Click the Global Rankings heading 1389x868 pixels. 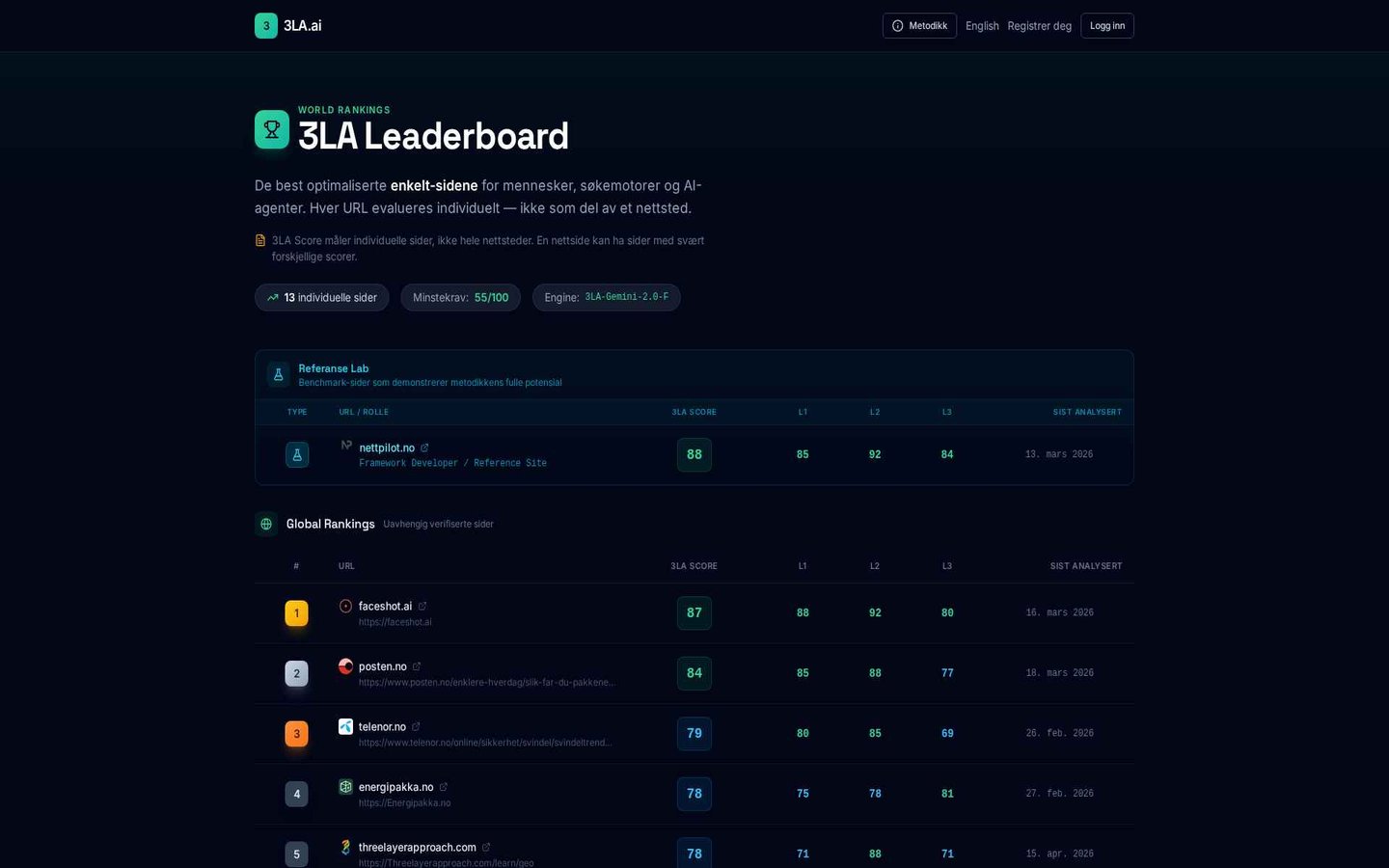click(330, 524)
